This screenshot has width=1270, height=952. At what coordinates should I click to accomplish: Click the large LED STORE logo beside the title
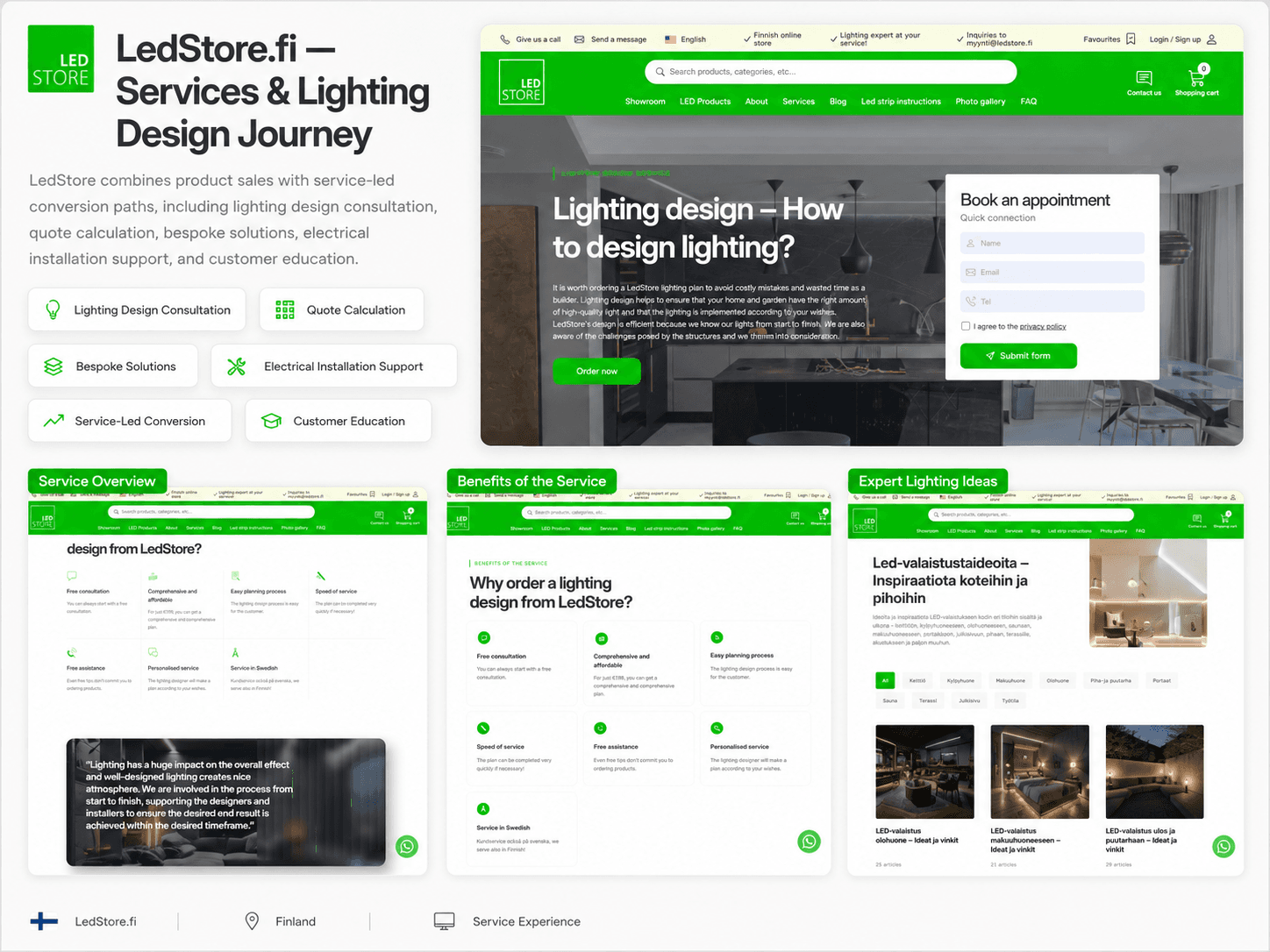(61, 59)
